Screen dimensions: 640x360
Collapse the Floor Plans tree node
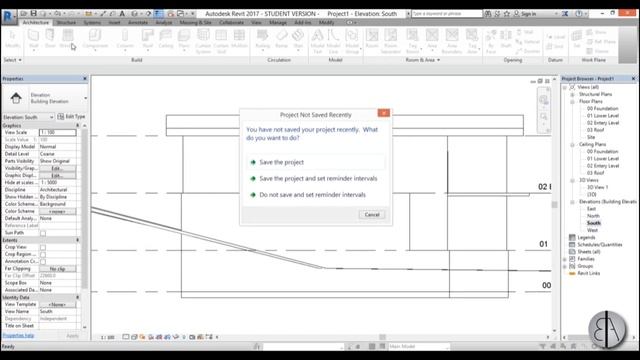(573, 101)
